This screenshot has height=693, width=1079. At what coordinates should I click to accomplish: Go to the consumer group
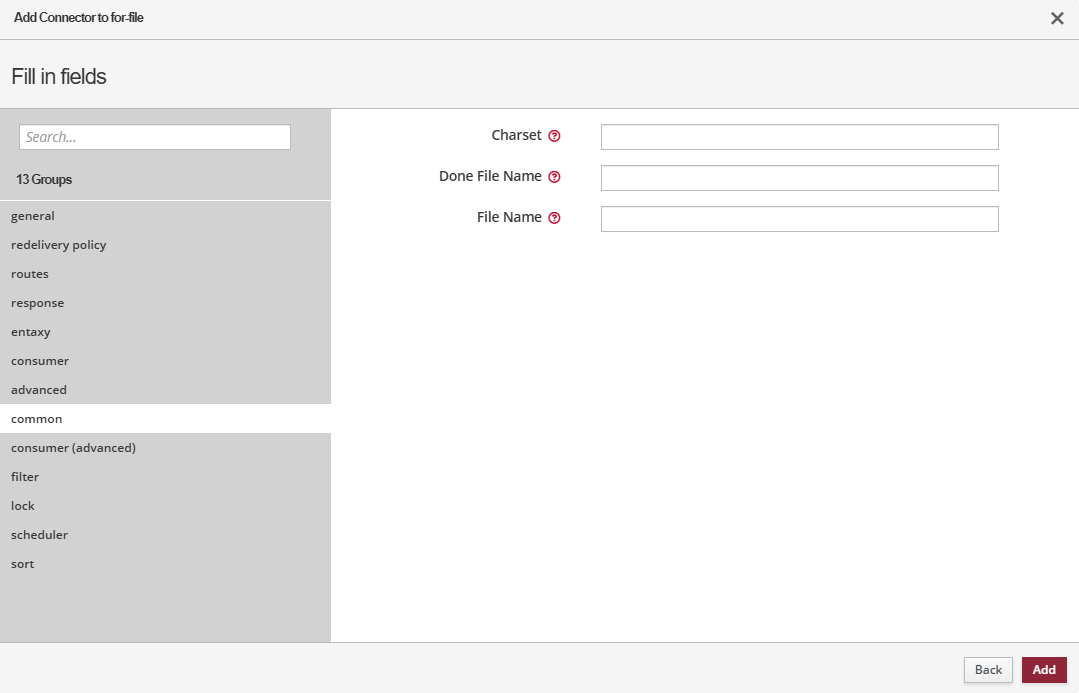40,361
